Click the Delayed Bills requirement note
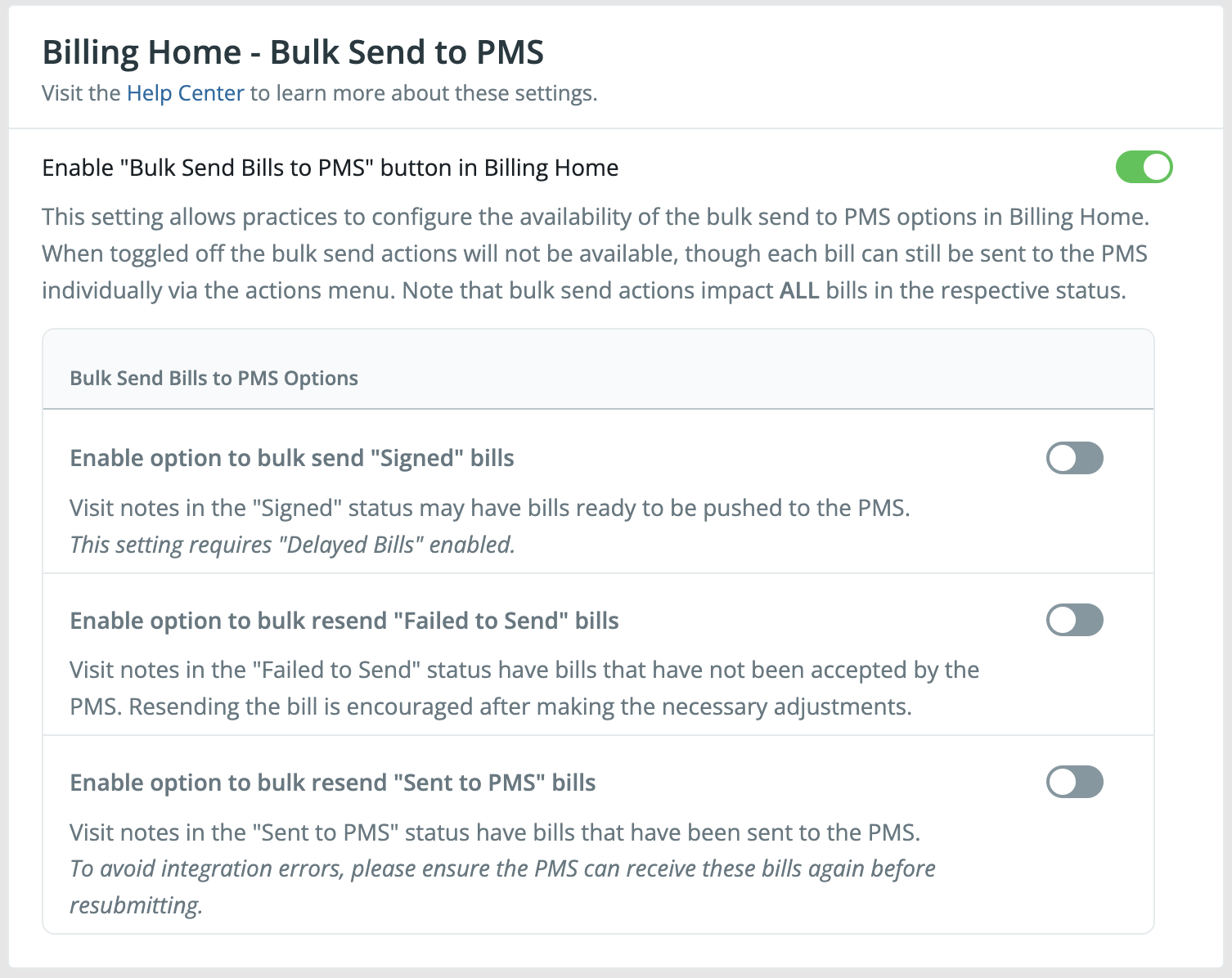Viewport: 1232px width, 978px height. [293, 544]
